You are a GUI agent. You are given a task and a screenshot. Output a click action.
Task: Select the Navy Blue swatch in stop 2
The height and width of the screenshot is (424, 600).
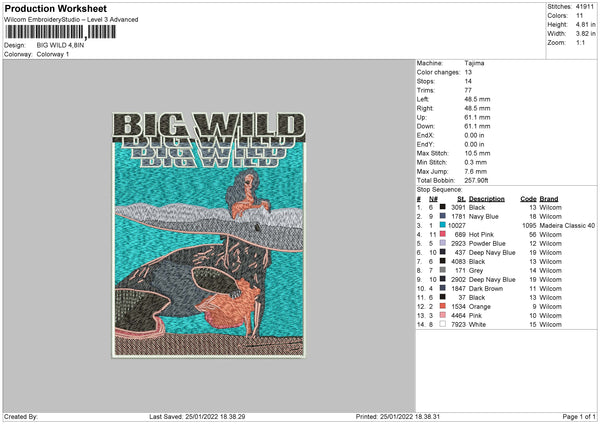pos(442,216)
